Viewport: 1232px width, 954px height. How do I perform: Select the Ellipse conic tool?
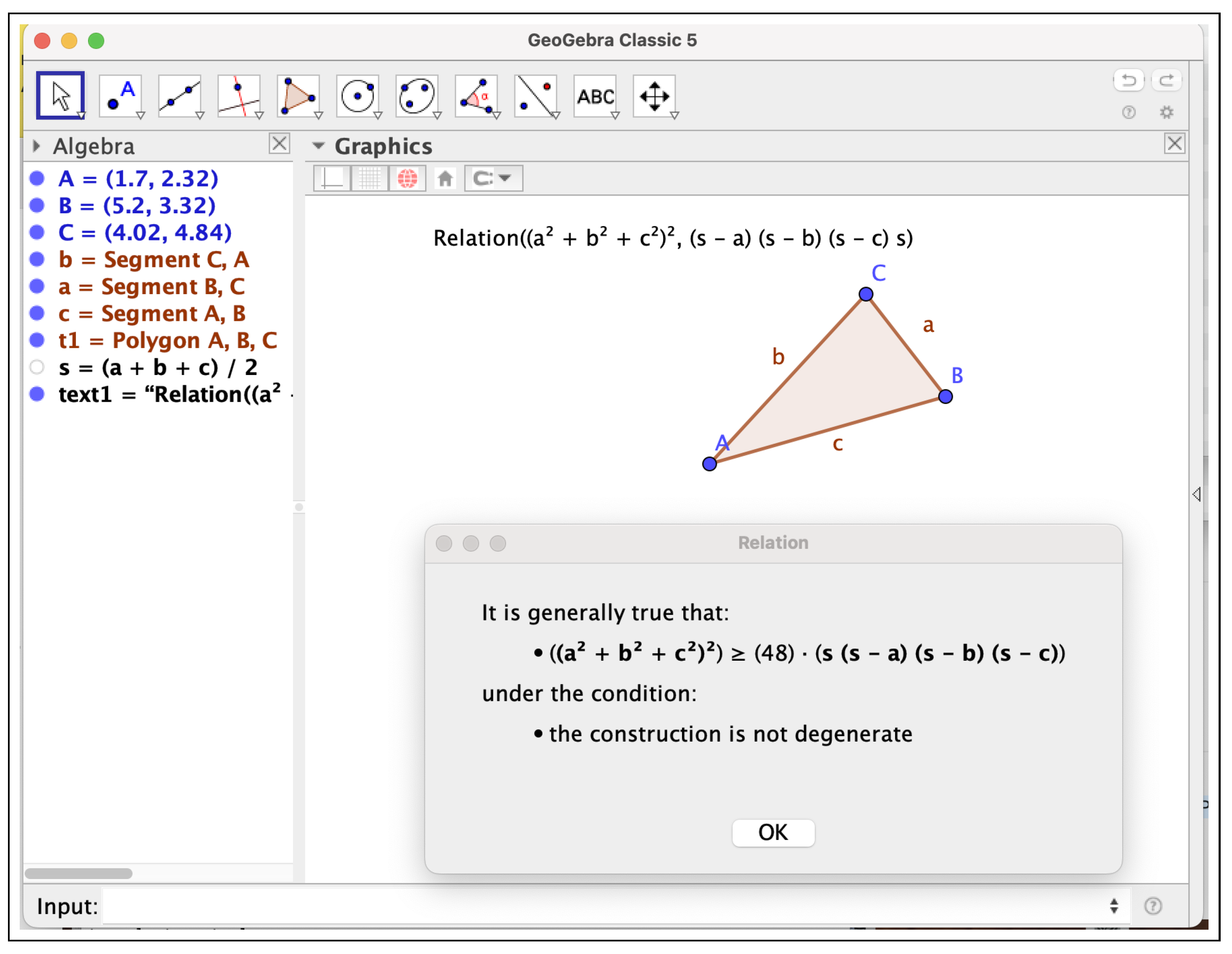[x=417, y=95]
